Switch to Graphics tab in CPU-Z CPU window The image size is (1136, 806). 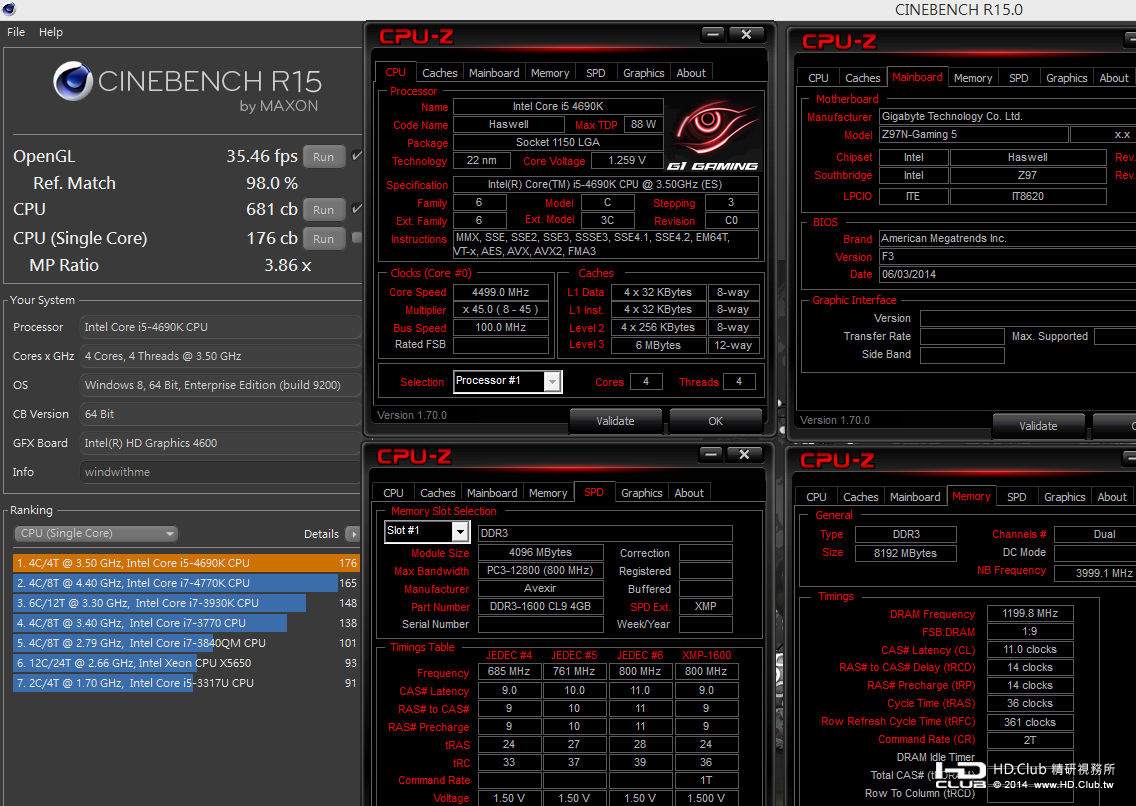click(643, 72)
